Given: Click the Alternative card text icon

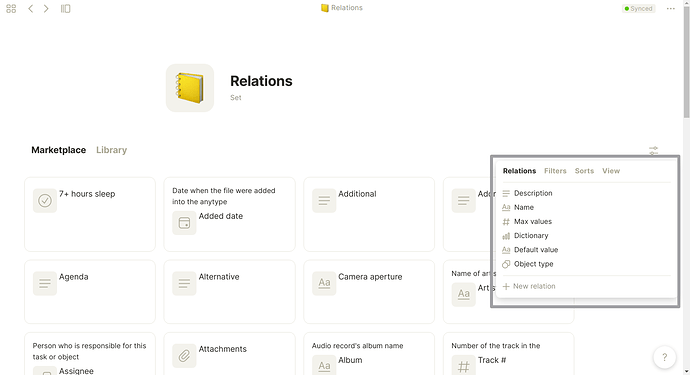Looking at the screenshot, I should coord(184,283).
